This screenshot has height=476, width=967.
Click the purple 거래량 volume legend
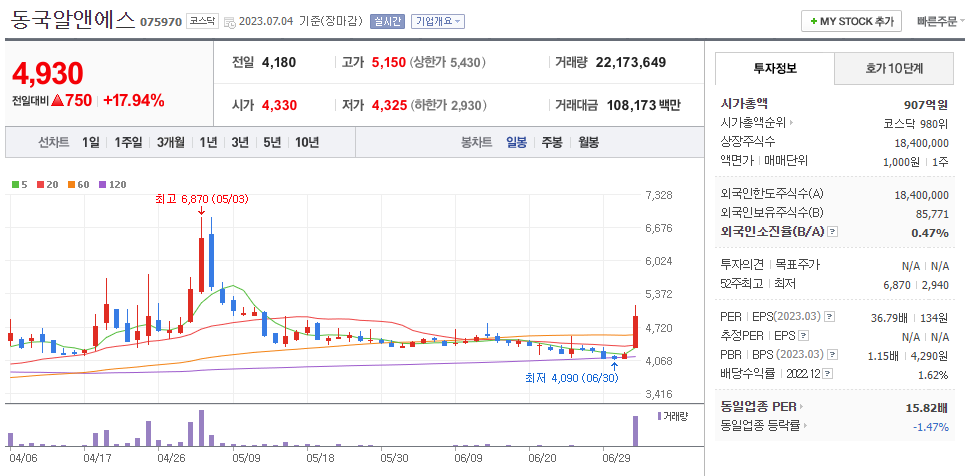tap(672, 416)
